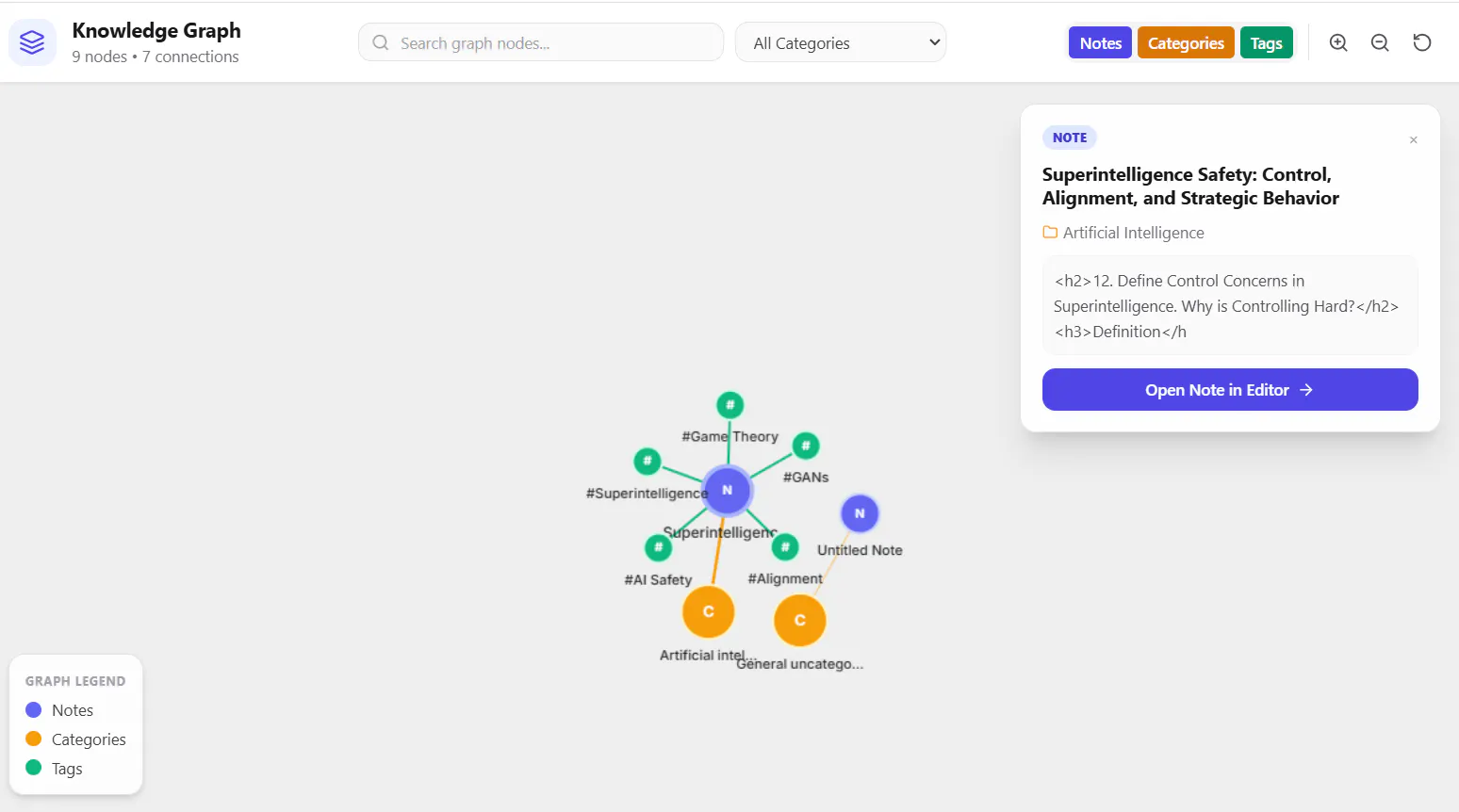Image resolution: width=1459 pixels, height=812 pixels.
Task: Toggle Tags filter in header
Action: click(x=1266, y=43)
